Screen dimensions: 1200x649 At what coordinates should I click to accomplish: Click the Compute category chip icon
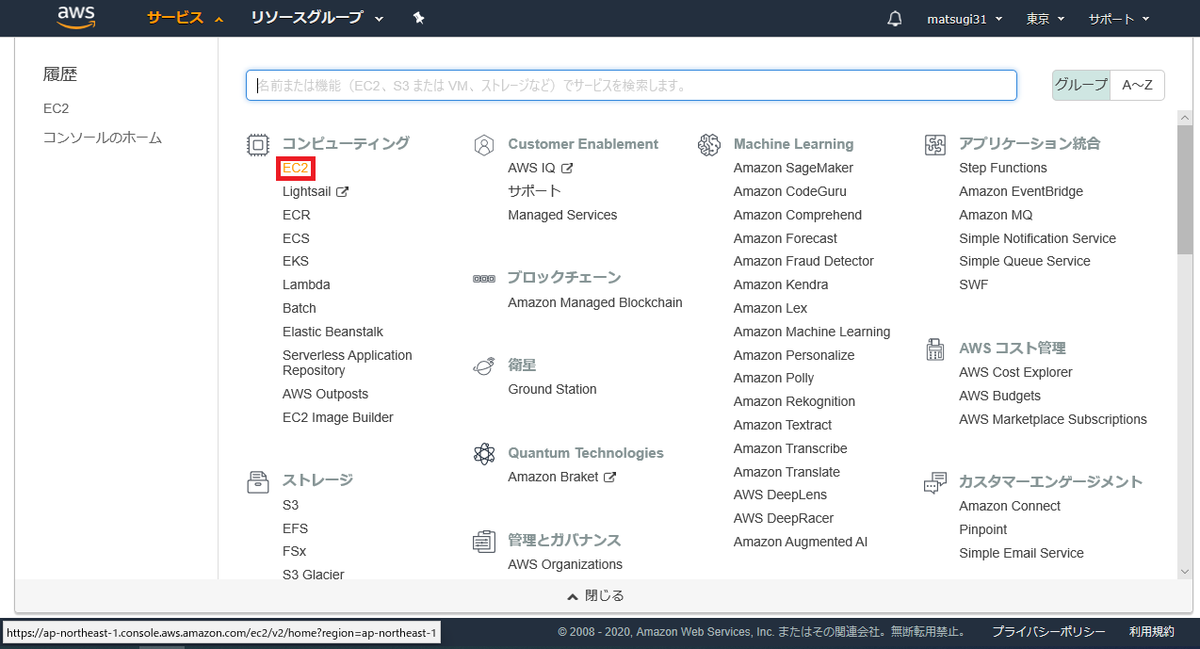258,145
